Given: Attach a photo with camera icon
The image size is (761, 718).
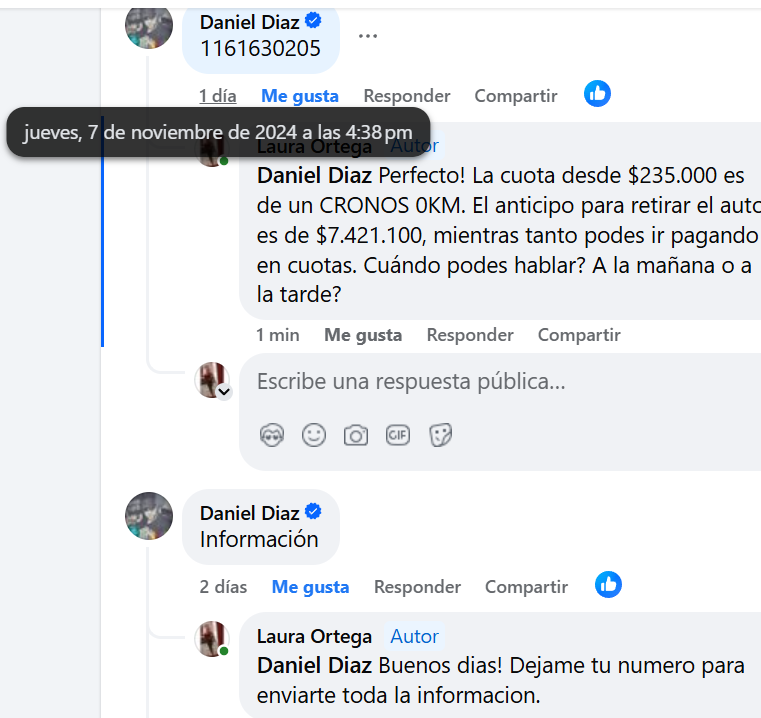Looking at the screenshot, I should (356, 435).
